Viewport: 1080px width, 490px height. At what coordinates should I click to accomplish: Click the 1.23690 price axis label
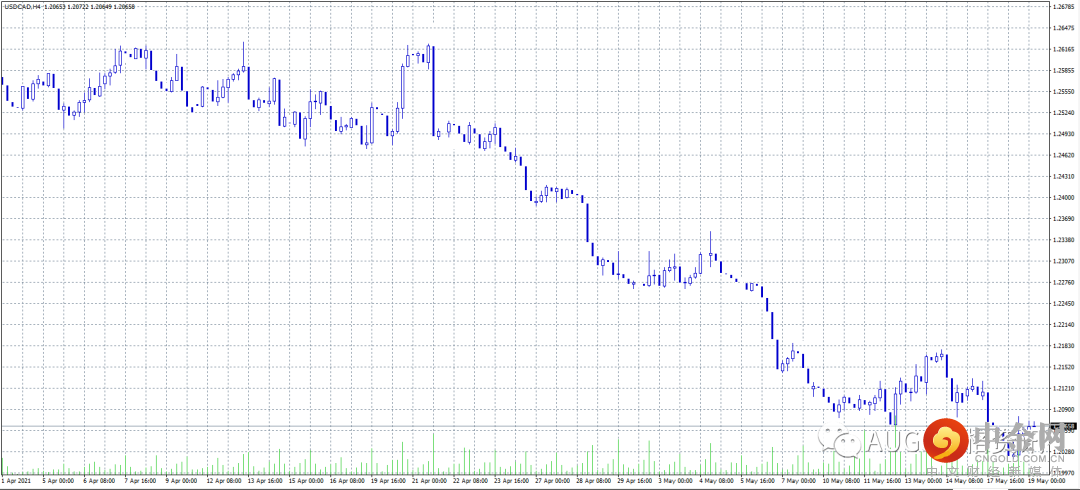tap(1064, 219)
